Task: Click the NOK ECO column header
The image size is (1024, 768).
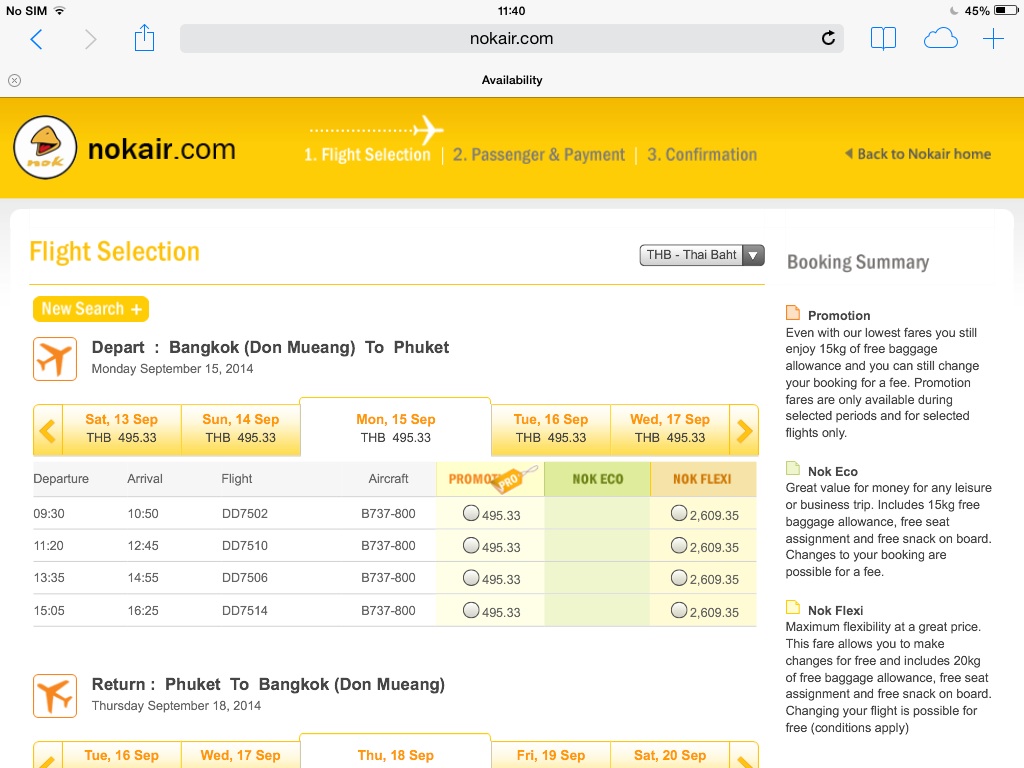Action: 598,479
